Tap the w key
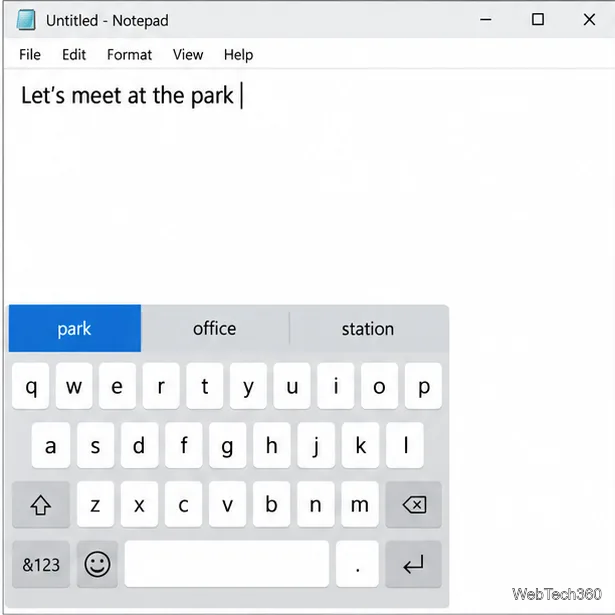Screen dimensions: 615x615 pos(74,386)
